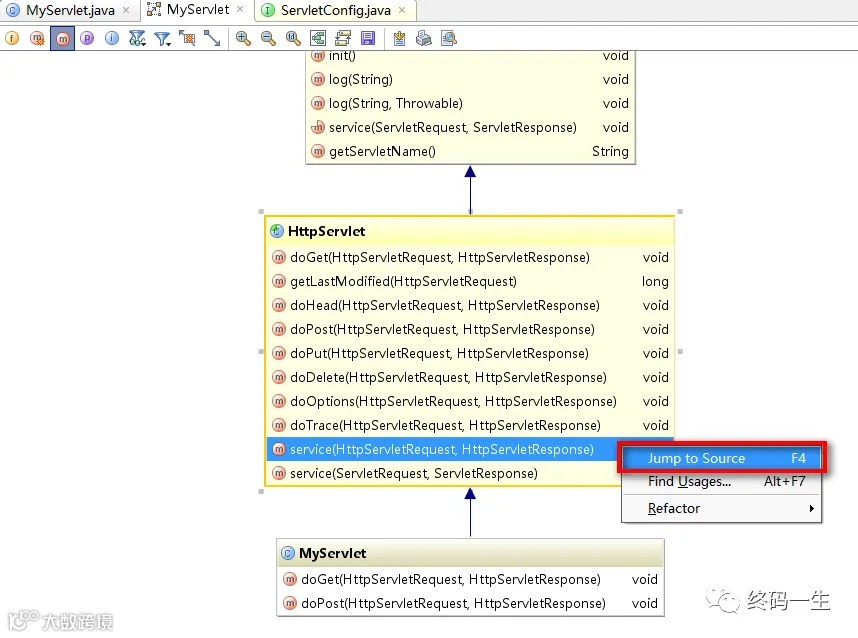Click inheritance arrow from HttpServlet upward
Viewport: 858px width, 638px height.
(470, 189)
